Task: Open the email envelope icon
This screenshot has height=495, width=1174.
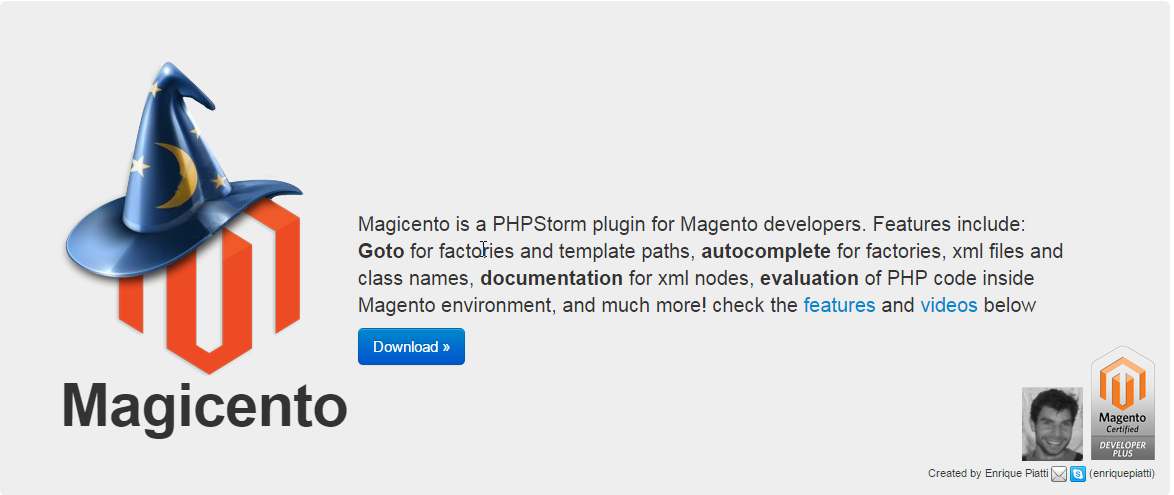Action: pos(1059,474)
